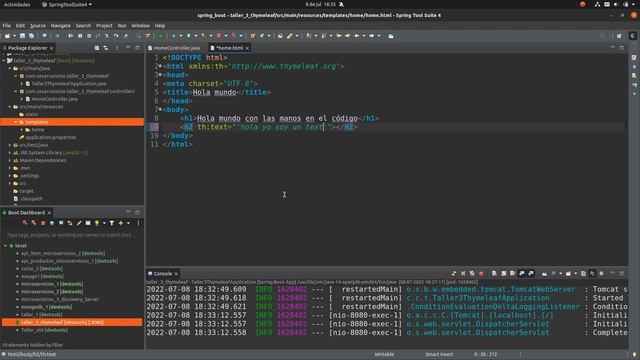Toggle Link with Editor in Package Explorer

tap(106, 48)
